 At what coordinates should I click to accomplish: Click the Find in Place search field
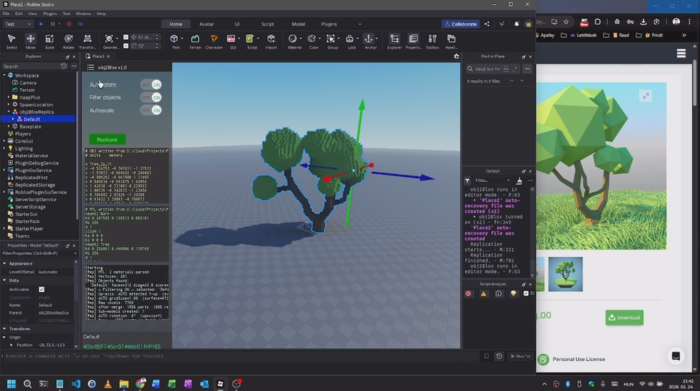click(x=483, y=69)
